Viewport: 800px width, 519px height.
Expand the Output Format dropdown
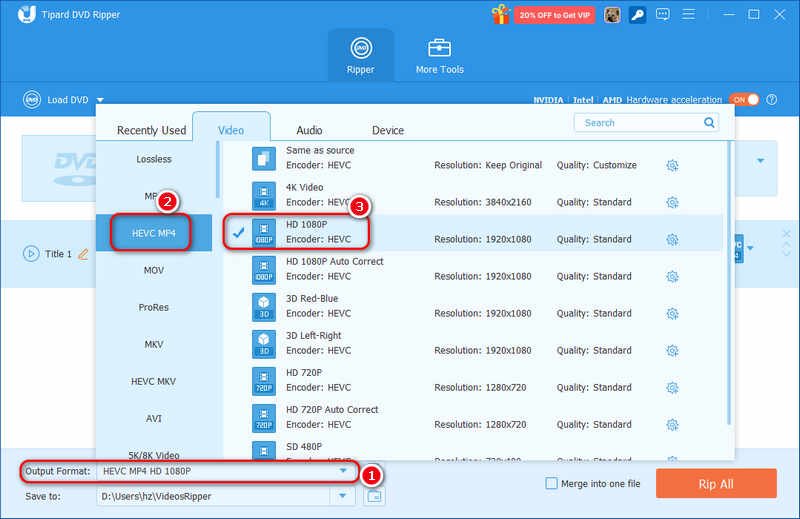point(343,471)
